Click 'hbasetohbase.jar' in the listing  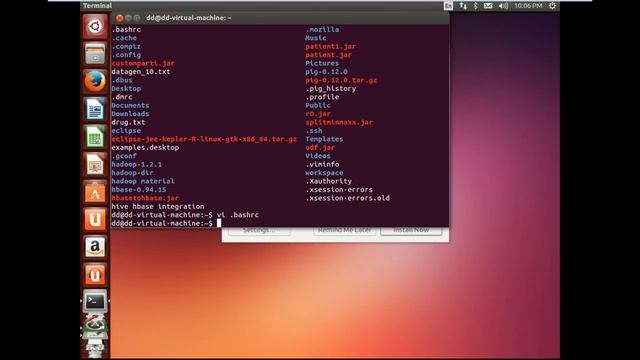pyautogui.click(x=145, y=198)
